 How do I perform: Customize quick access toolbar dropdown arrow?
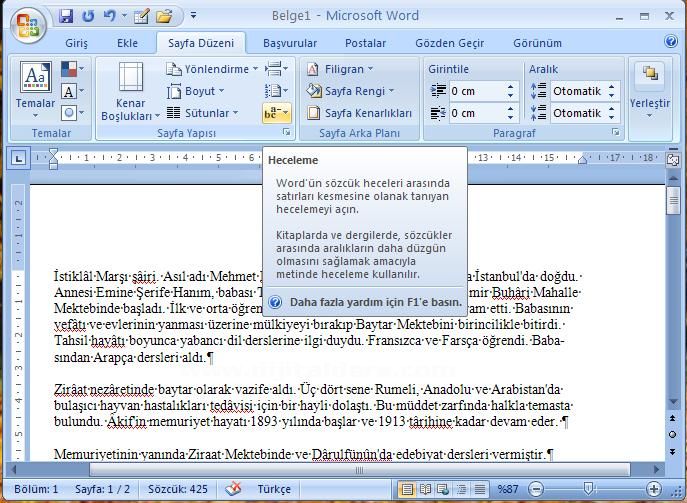[193, 16]
